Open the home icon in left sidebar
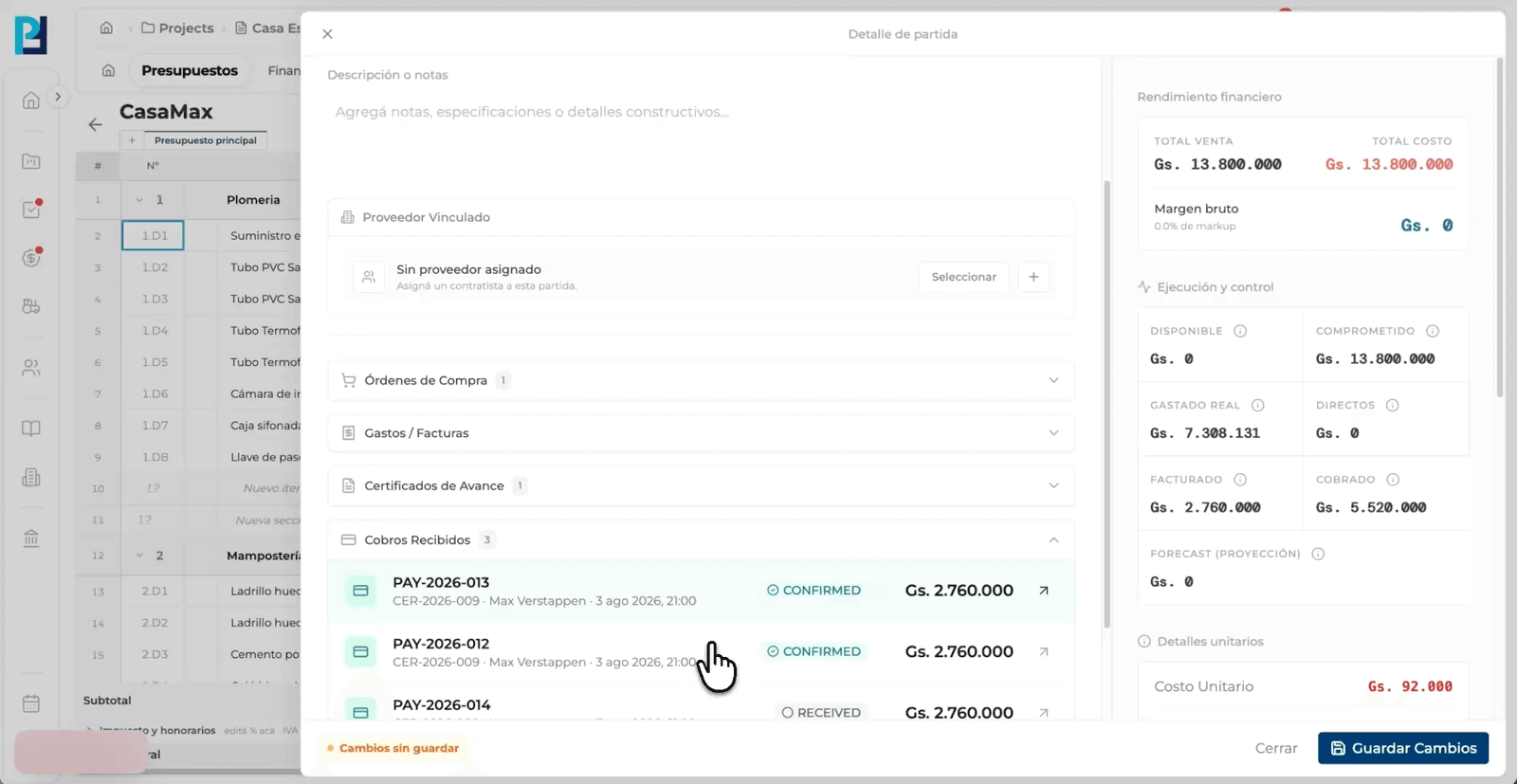The image size is (1517, 784). click(31, 100)
